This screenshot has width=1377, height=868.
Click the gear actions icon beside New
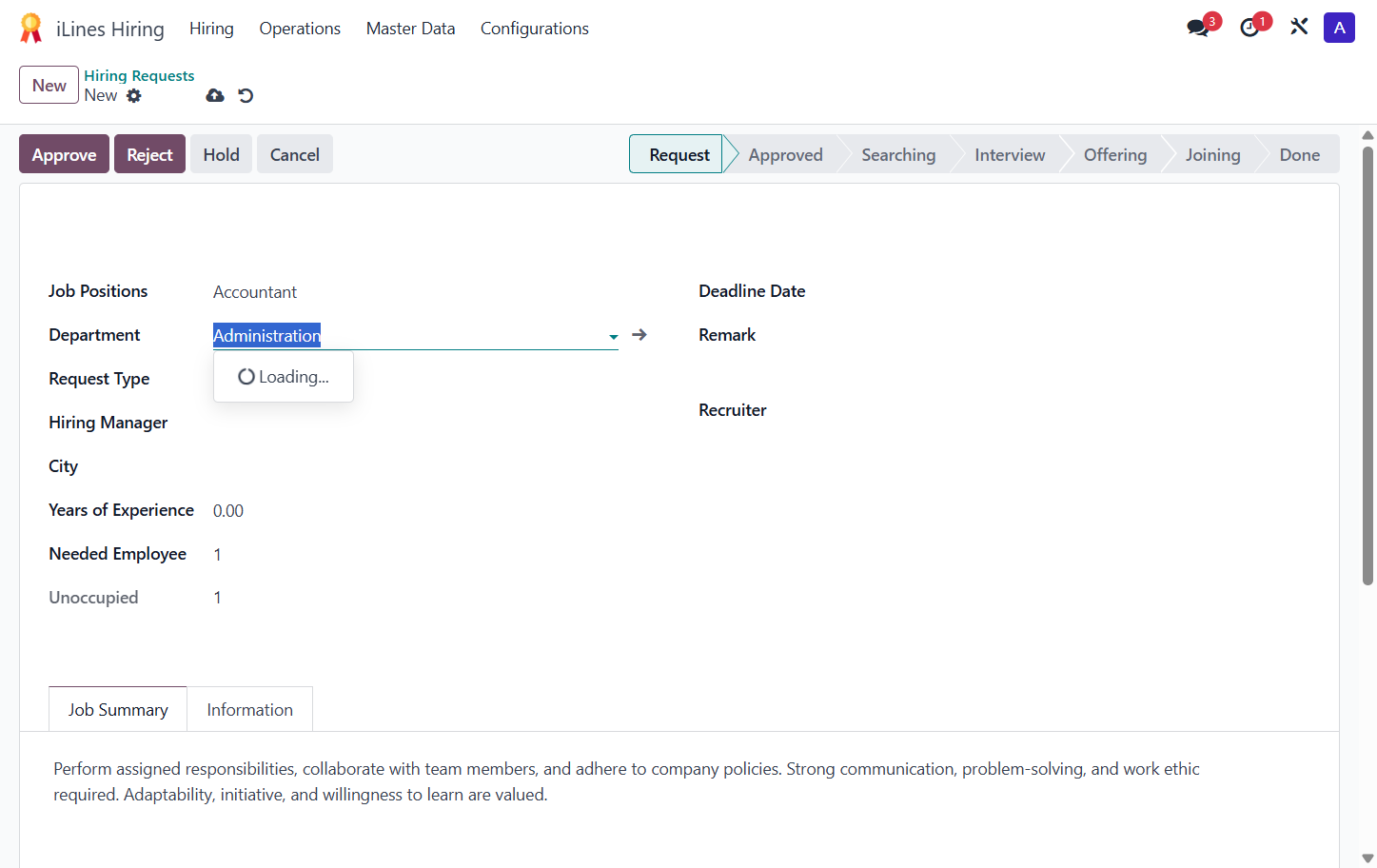click(134, 95)
